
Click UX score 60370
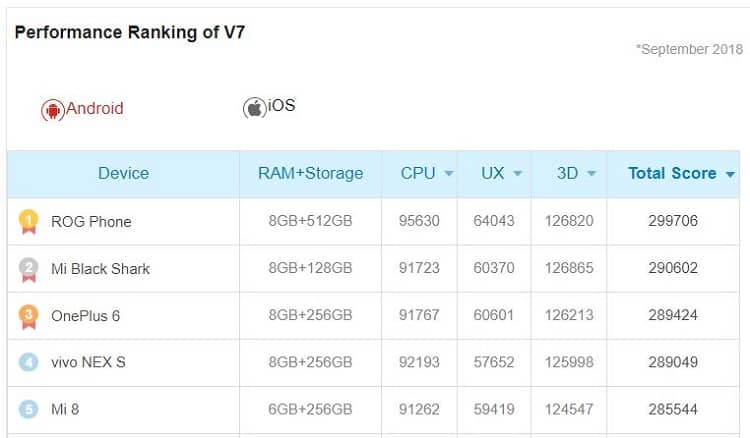coord(494,268)
